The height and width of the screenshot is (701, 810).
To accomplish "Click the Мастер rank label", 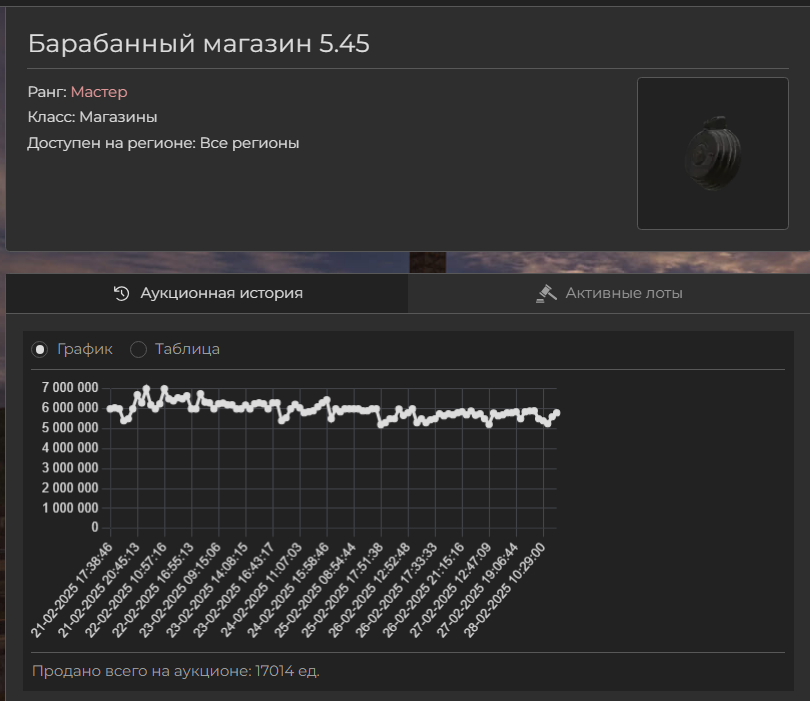I will pos(99,92).
